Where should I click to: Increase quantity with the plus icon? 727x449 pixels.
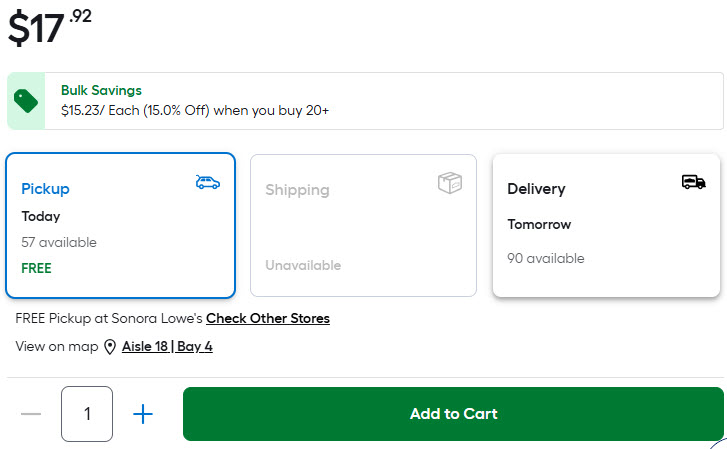pyautogui.click(x=143, y=414)
